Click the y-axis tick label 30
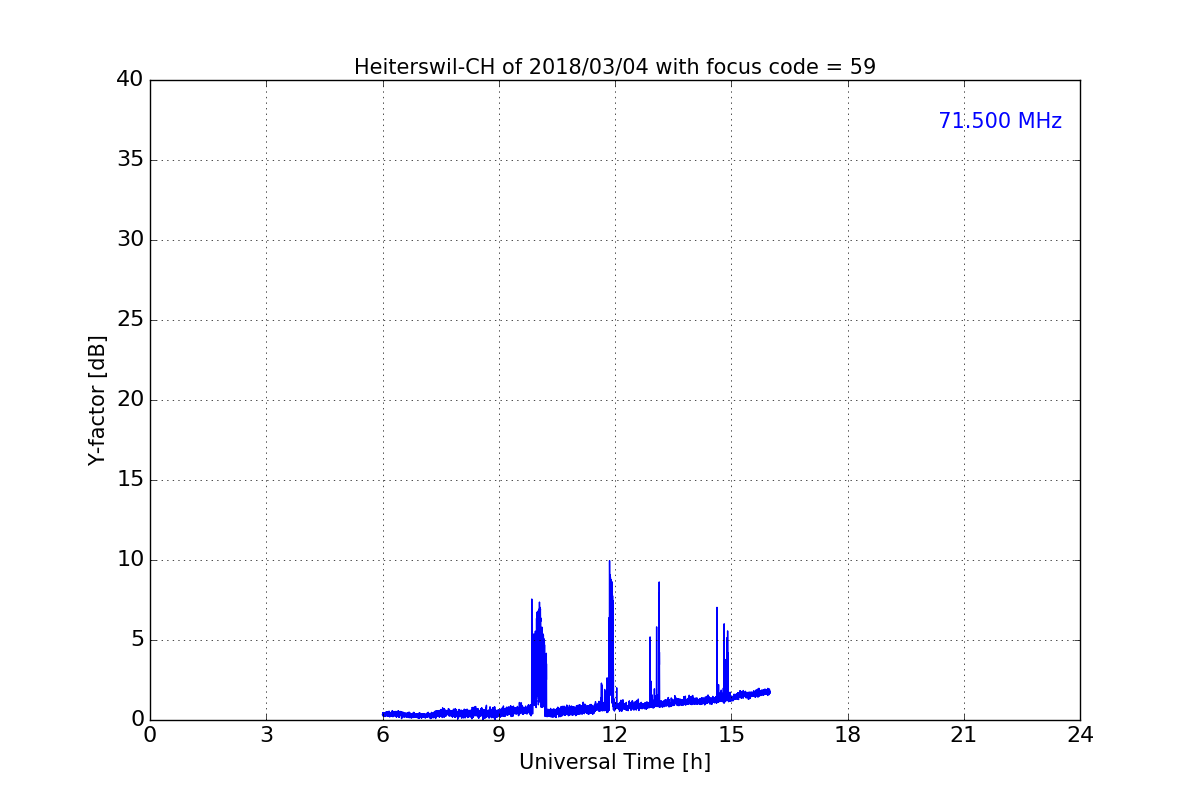Viewport: 1200px width, 800px height. 130,240
